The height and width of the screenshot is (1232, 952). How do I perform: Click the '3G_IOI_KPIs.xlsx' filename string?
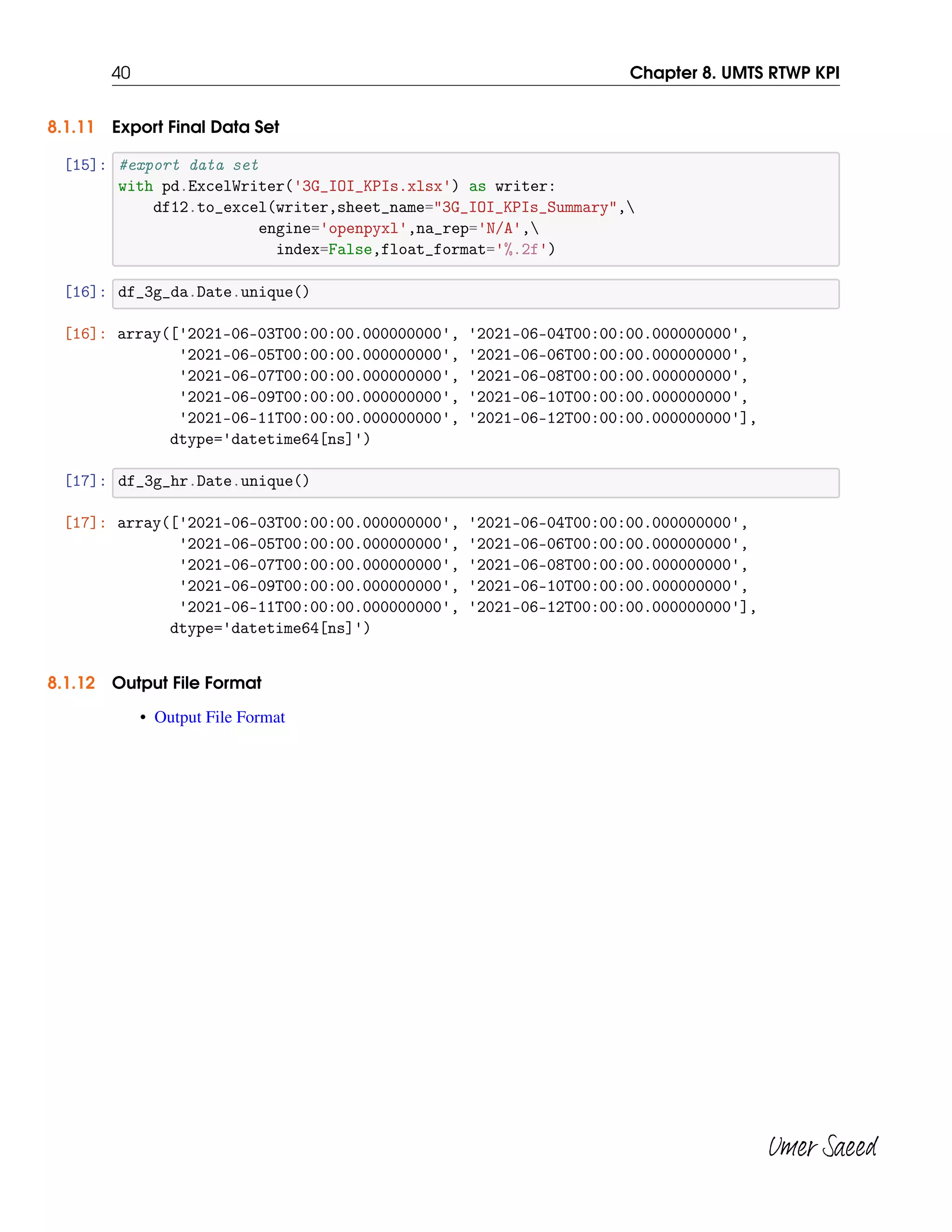(x=372, y=186)
